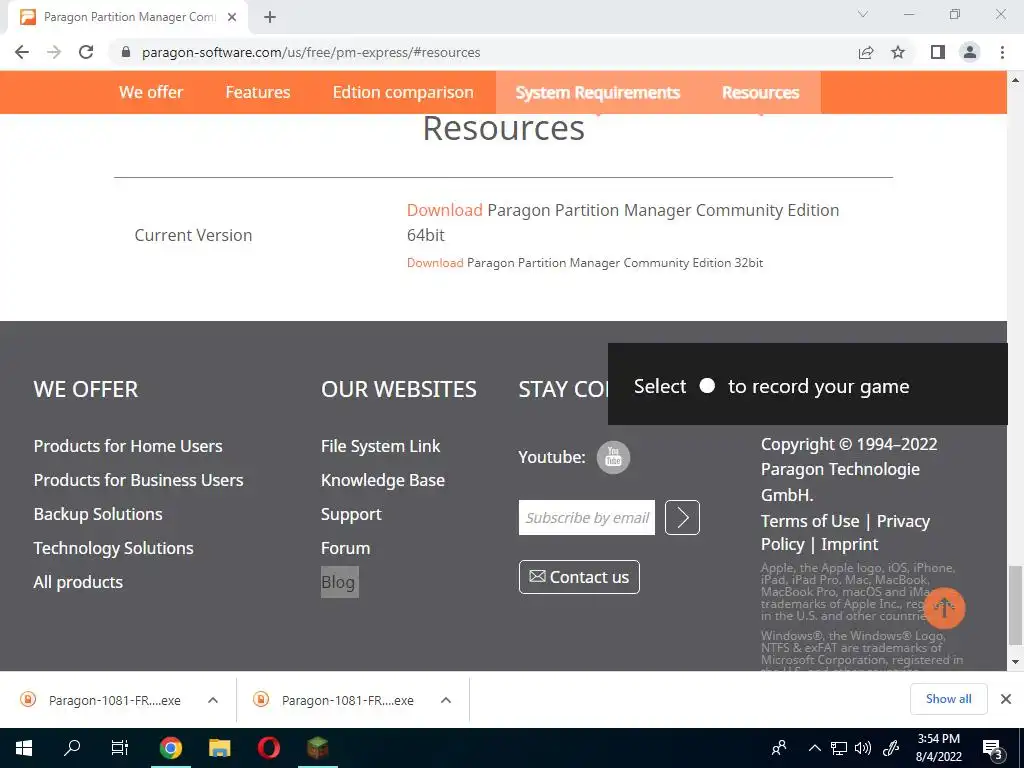
Task: Open Paragon's YouTube channel icon
Action: point(613,457)
